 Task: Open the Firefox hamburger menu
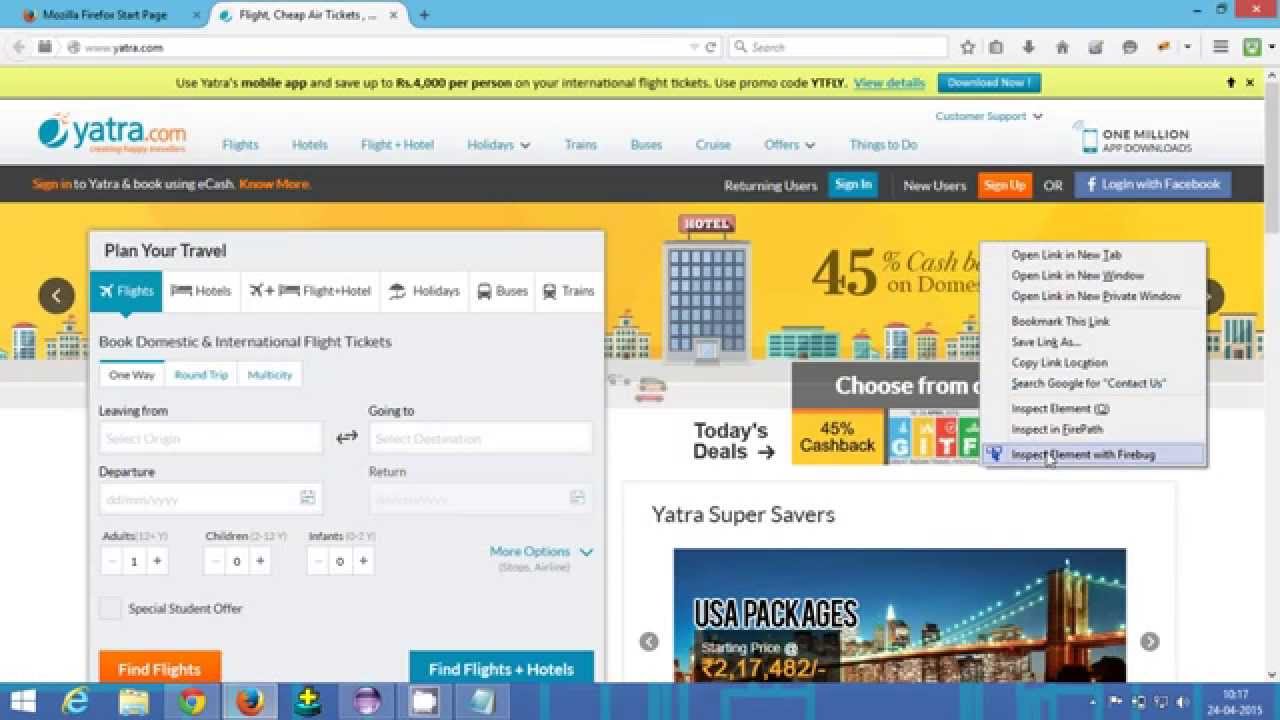click(1221, 47)
